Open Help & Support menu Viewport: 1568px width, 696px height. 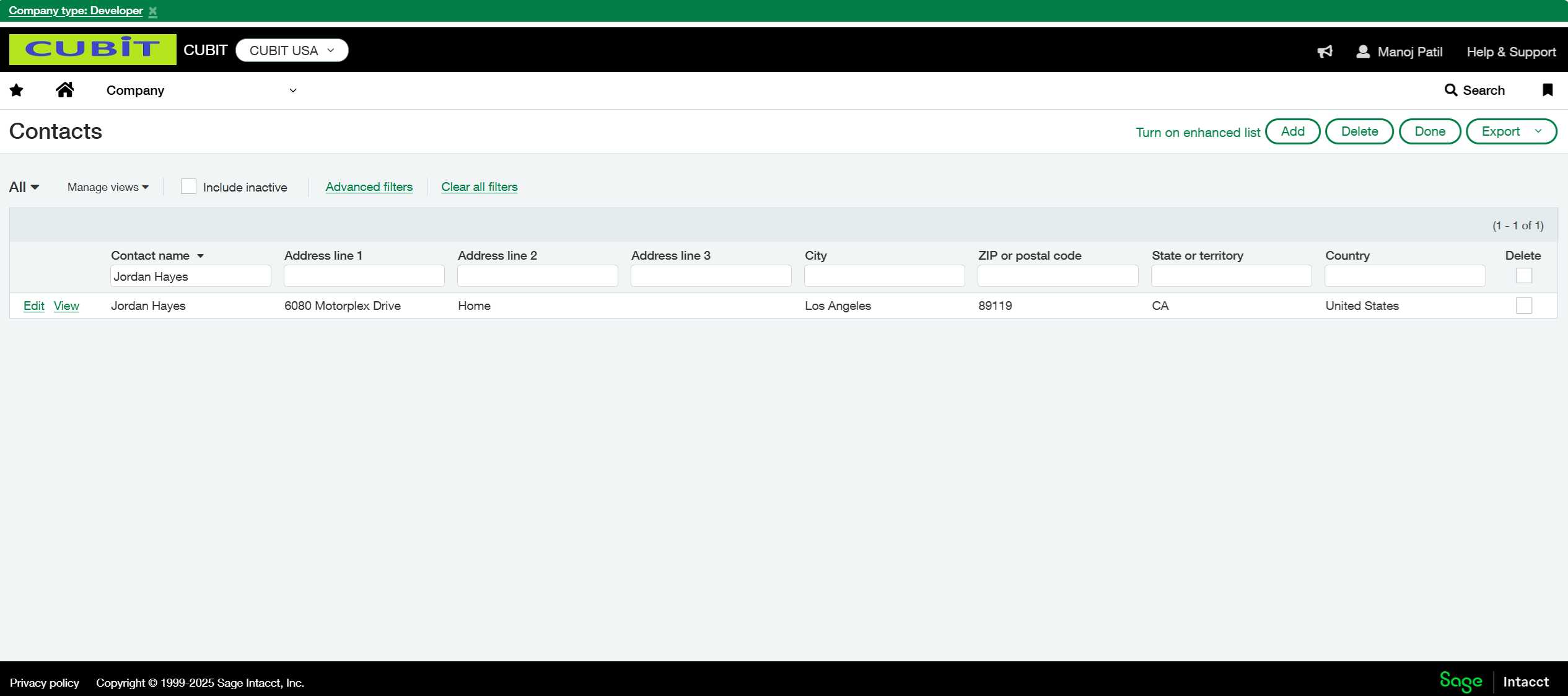pyautogui.click(x=1510, y=52)
